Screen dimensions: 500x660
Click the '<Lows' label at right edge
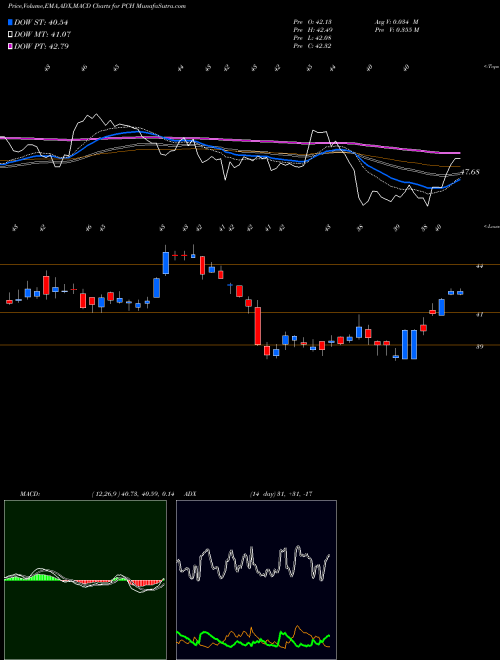[491, 226]
